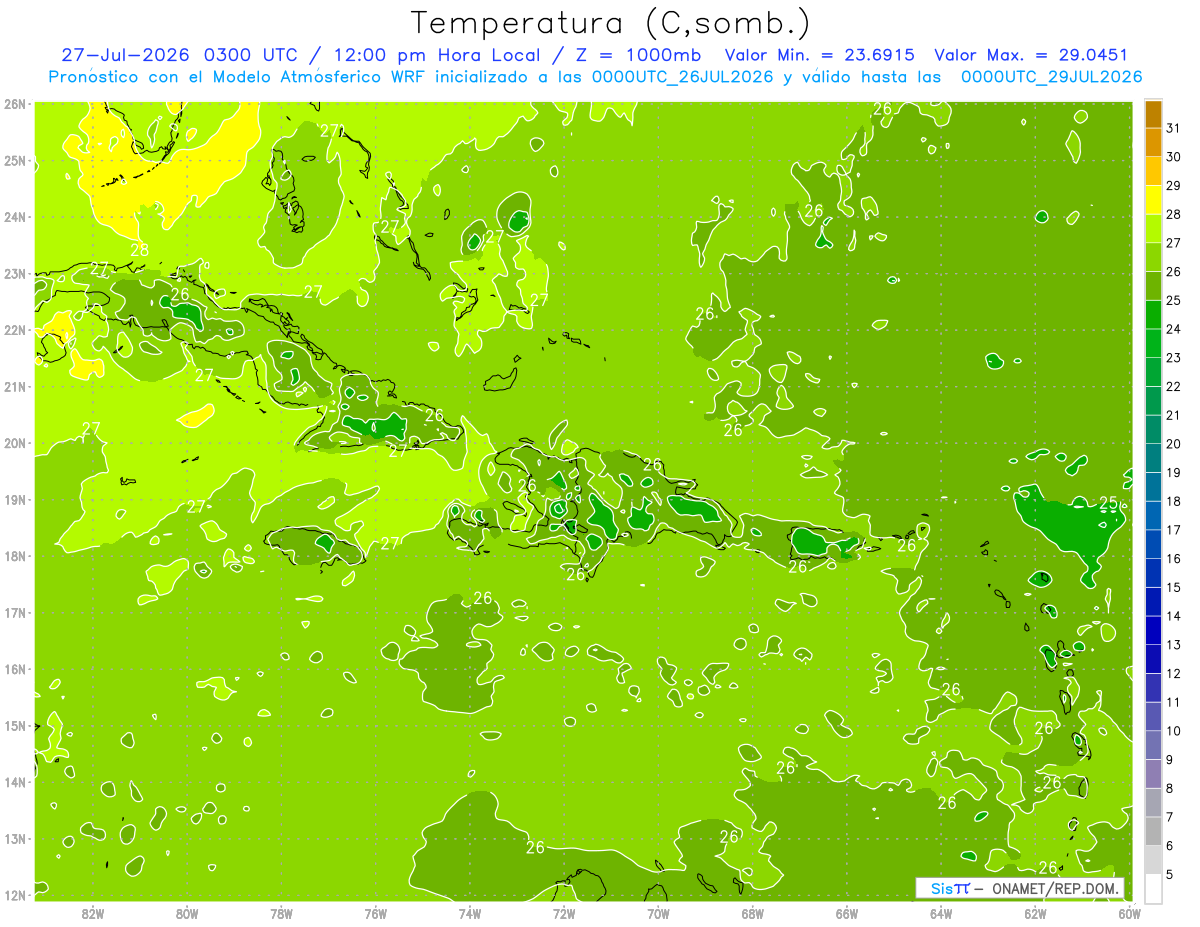Select latitude label 20N
Viewport: 1200px width, 927px height.
coord(15,443)
